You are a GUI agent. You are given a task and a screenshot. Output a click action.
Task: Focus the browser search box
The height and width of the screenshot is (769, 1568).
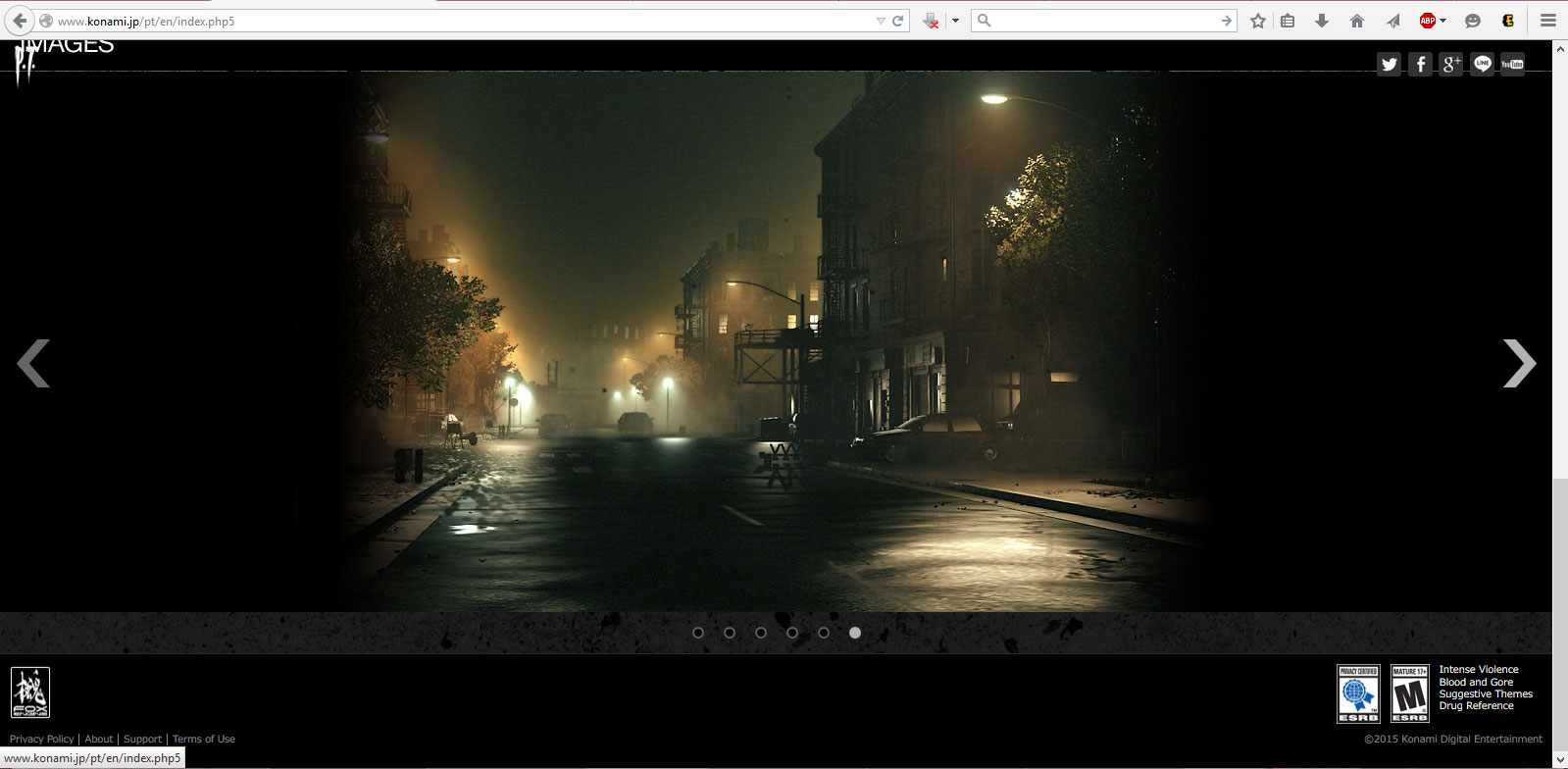(1103, 21)
